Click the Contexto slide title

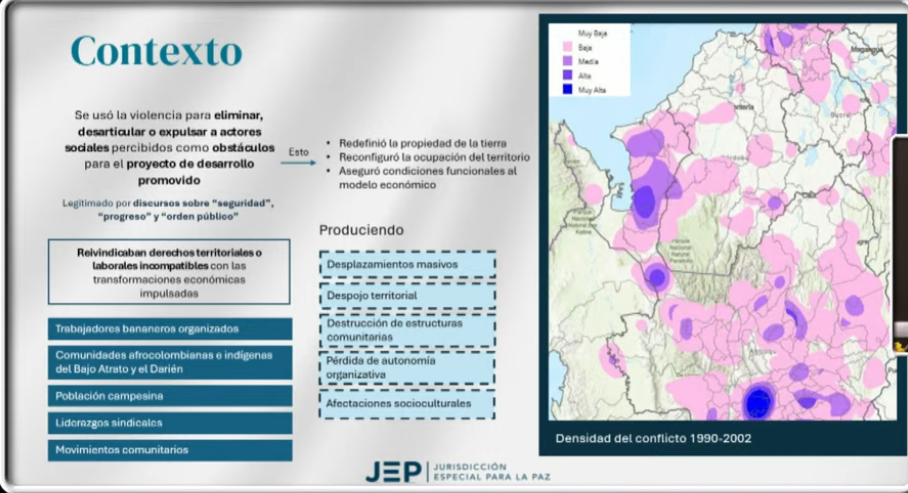point(156,50)
